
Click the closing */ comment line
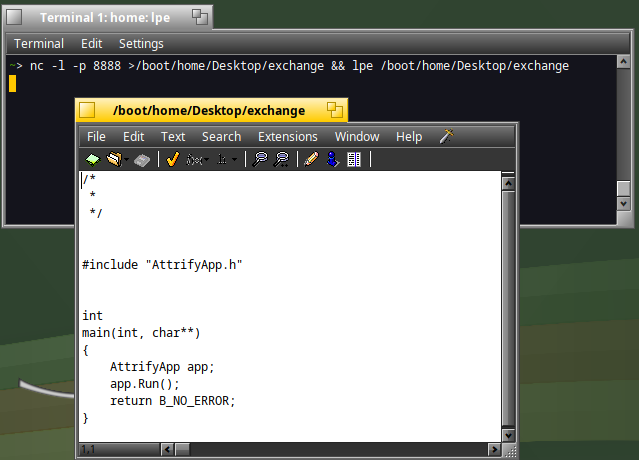[x=96, y=212]
